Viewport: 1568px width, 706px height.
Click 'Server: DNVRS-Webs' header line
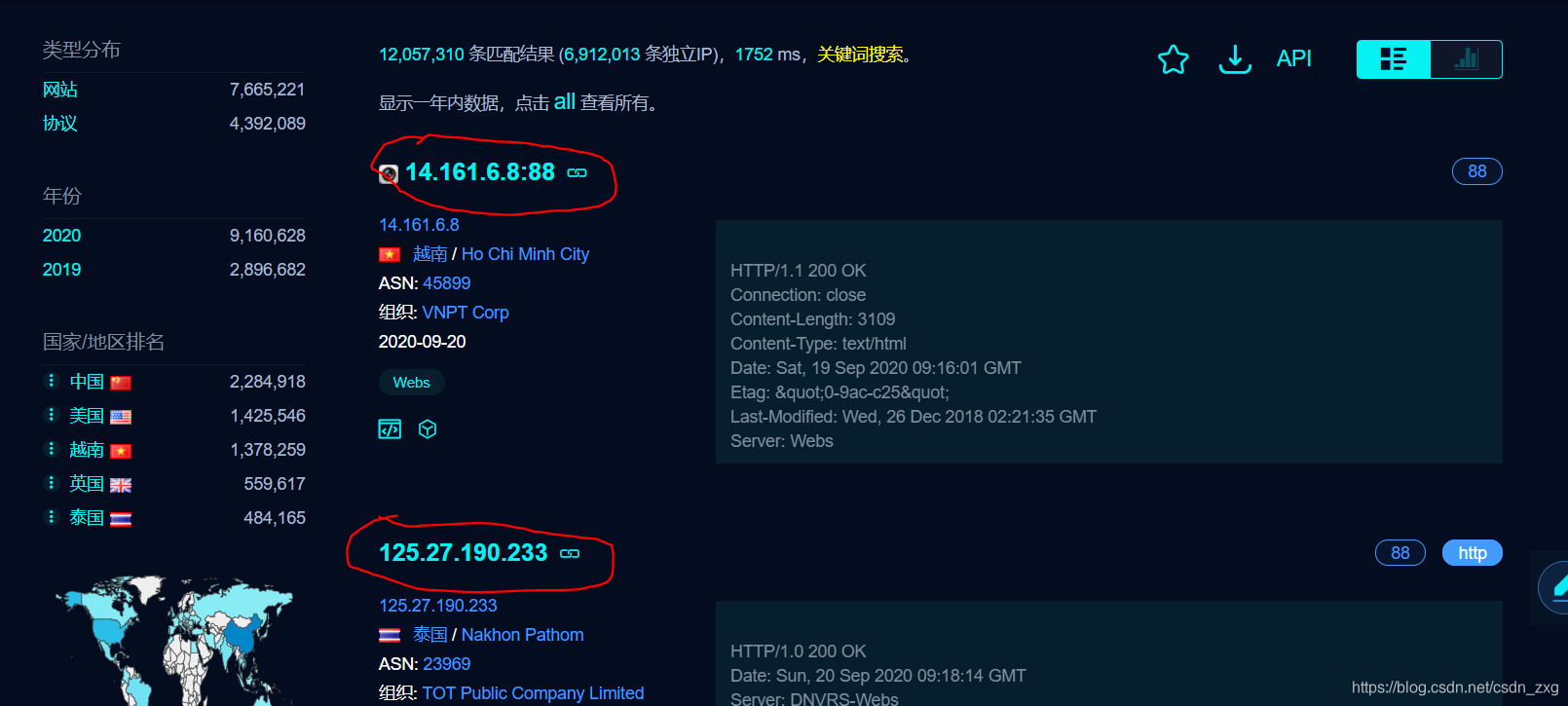coord(814,698)
